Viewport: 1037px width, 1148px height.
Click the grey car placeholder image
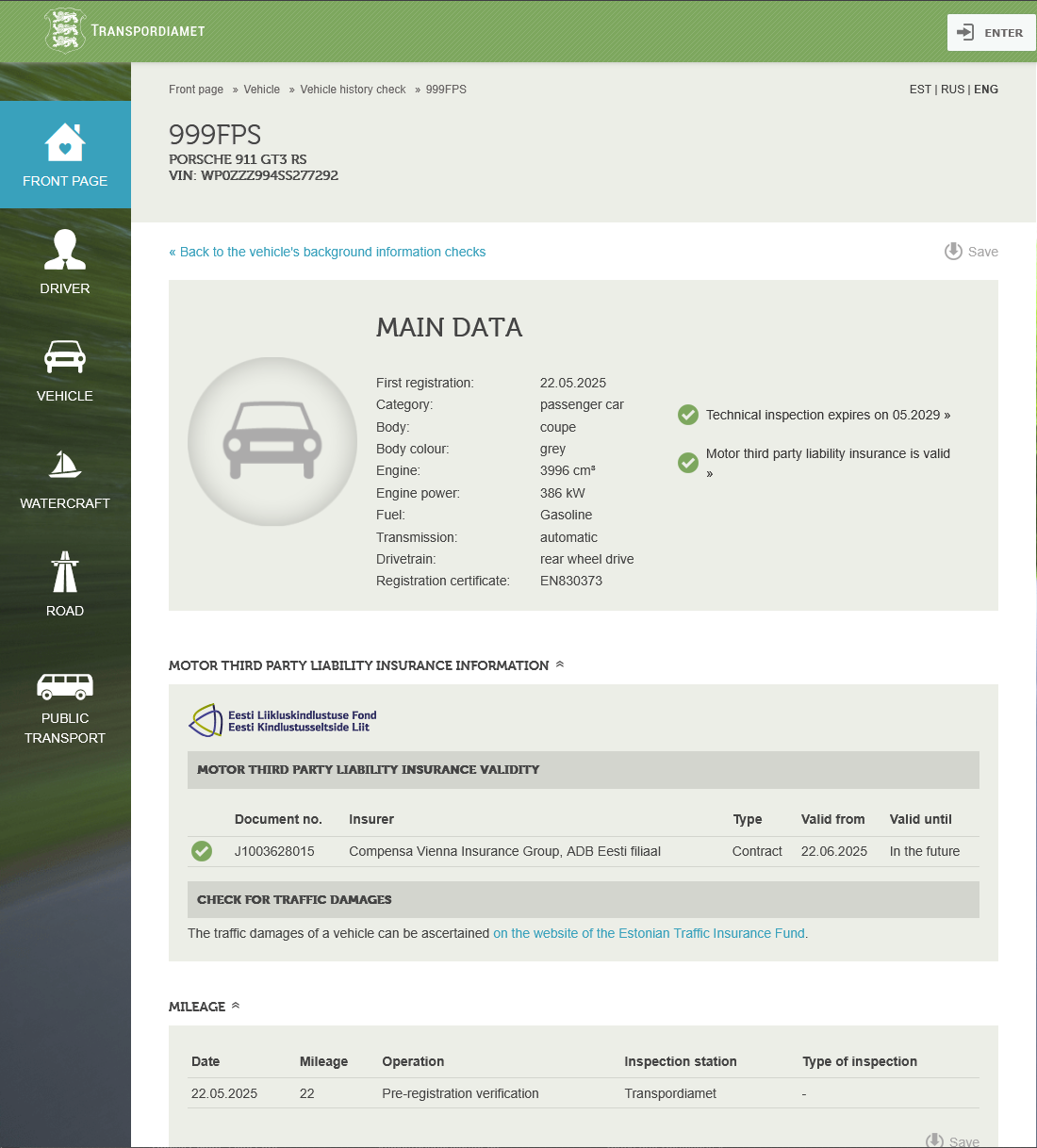(x=272, y=441)
